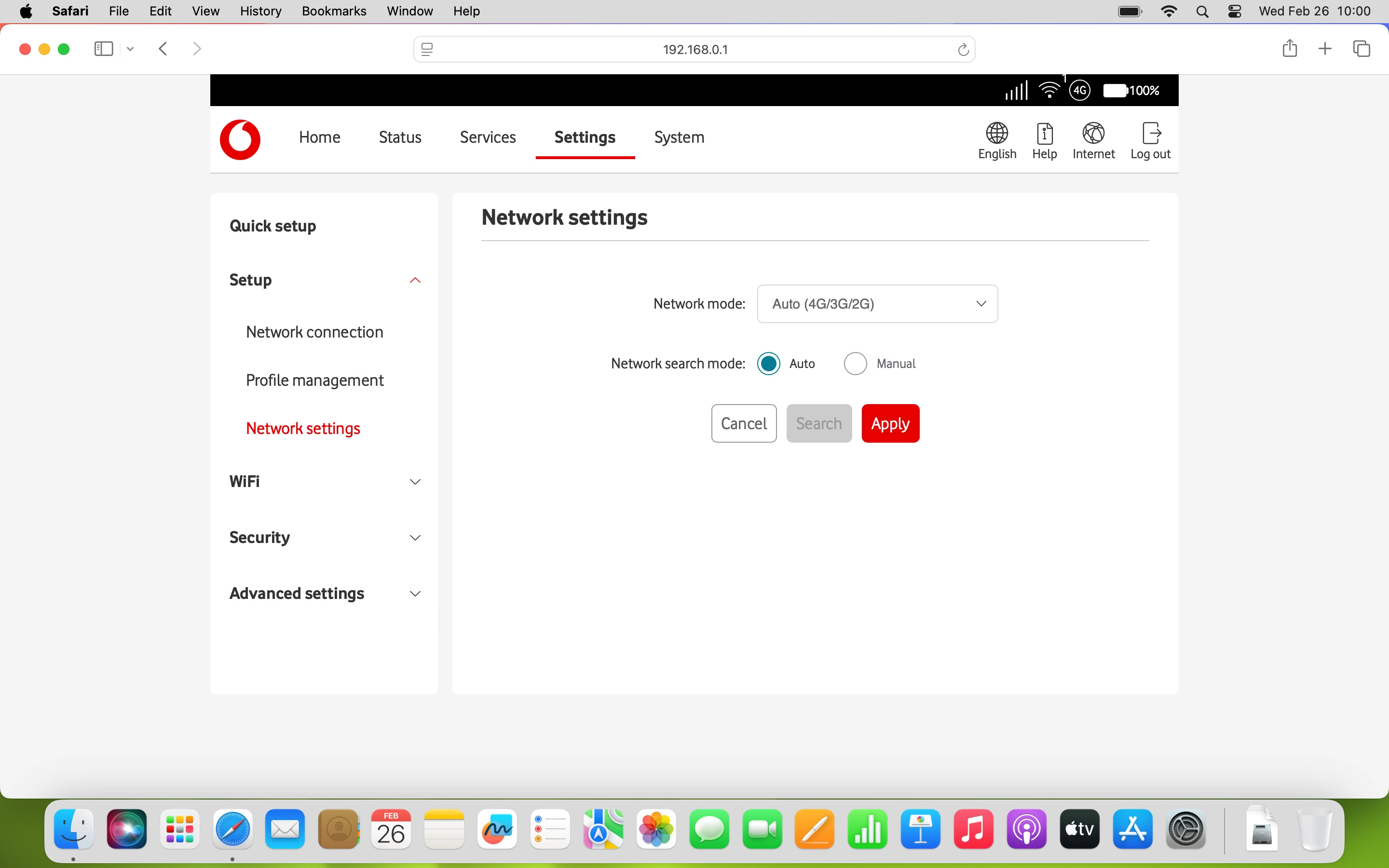This screenshot has width=1389, height=868.
Task: Expand the Security sidebar section
Action: [415, 538]
